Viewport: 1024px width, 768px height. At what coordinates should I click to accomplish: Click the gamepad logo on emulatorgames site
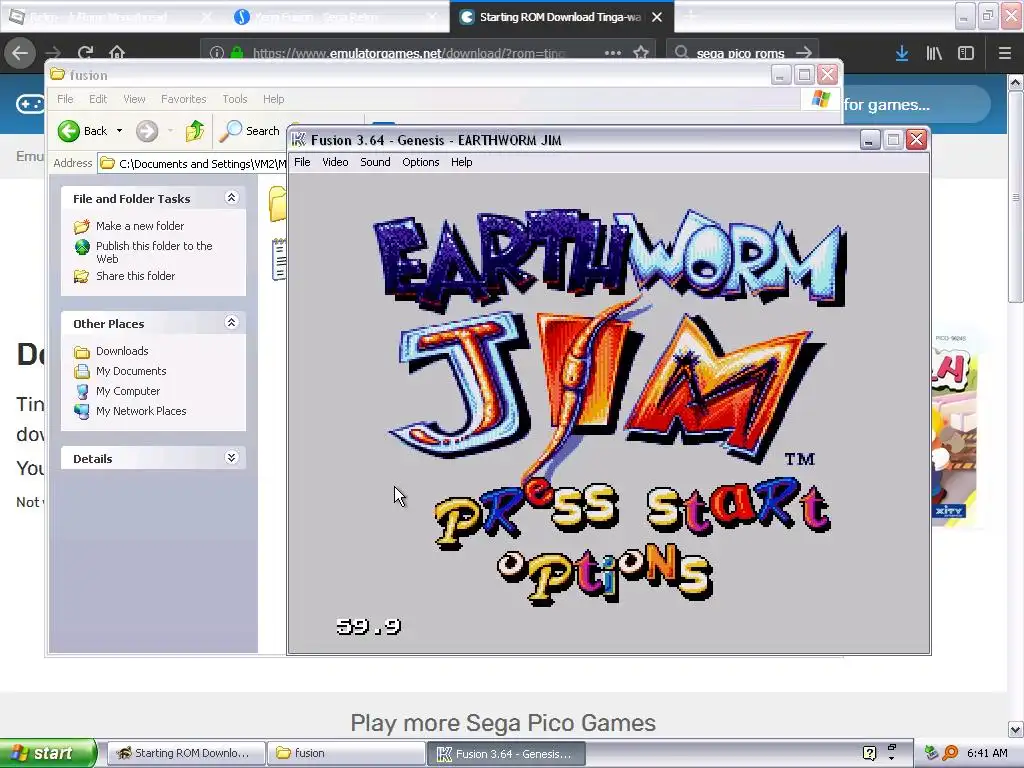31,104
